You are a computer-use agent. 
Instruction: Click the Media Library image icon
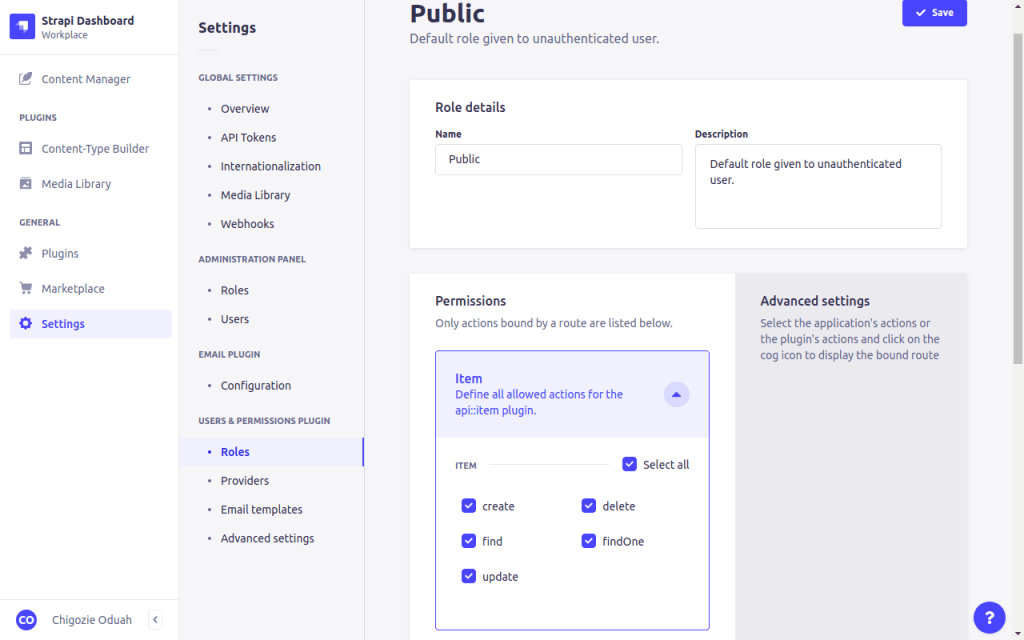coord(26,184)
